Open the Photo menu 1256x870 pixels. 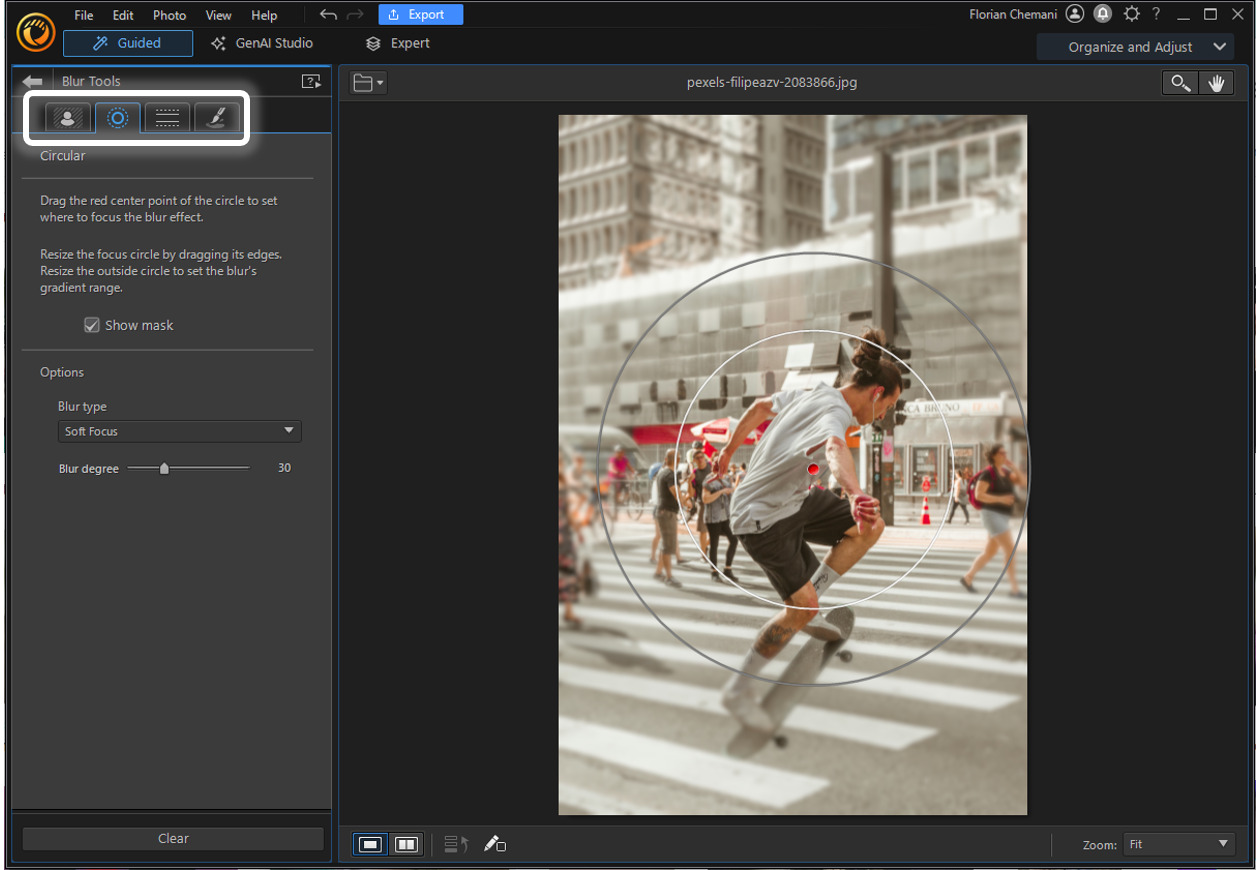click(x=169, y=14)
